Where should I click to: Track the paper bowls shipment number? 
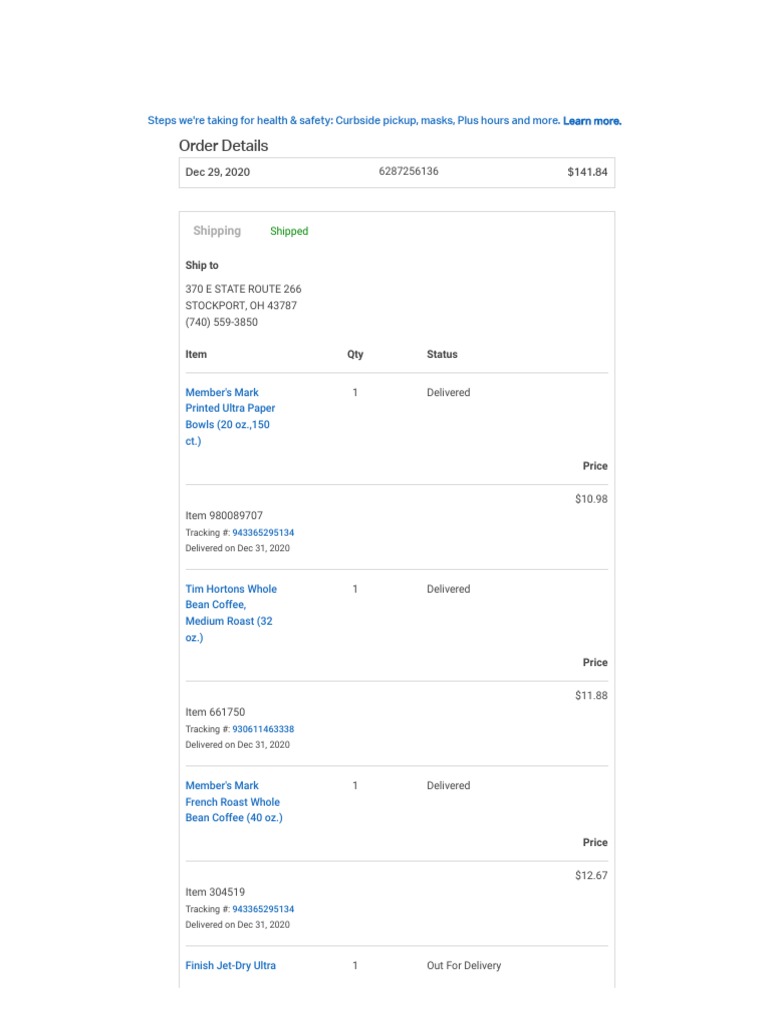click(263, 533)
